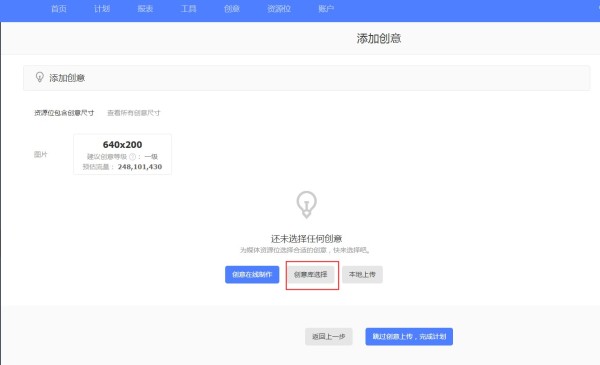Click the 图片 type label
Screen dimensions: 600x365
point(41,155)
